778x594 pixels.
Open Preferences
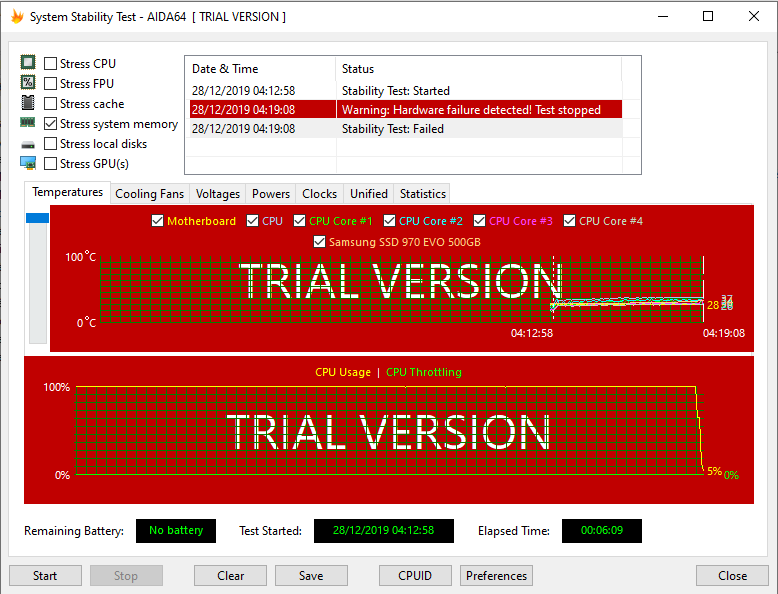tap(496, 576)
